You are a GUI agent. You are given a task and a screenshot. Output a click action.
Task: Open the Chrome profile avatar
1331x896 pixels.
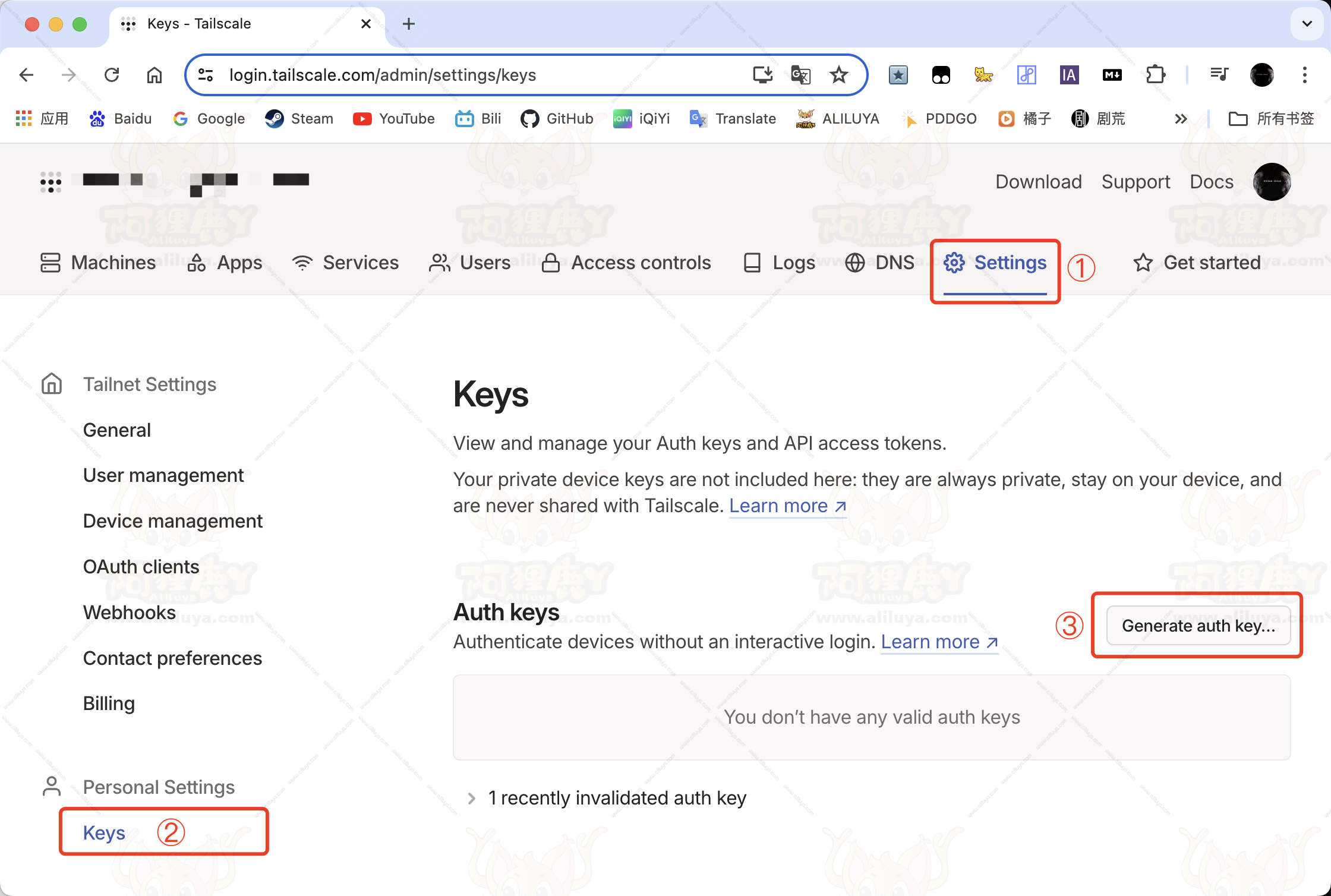1262,75
